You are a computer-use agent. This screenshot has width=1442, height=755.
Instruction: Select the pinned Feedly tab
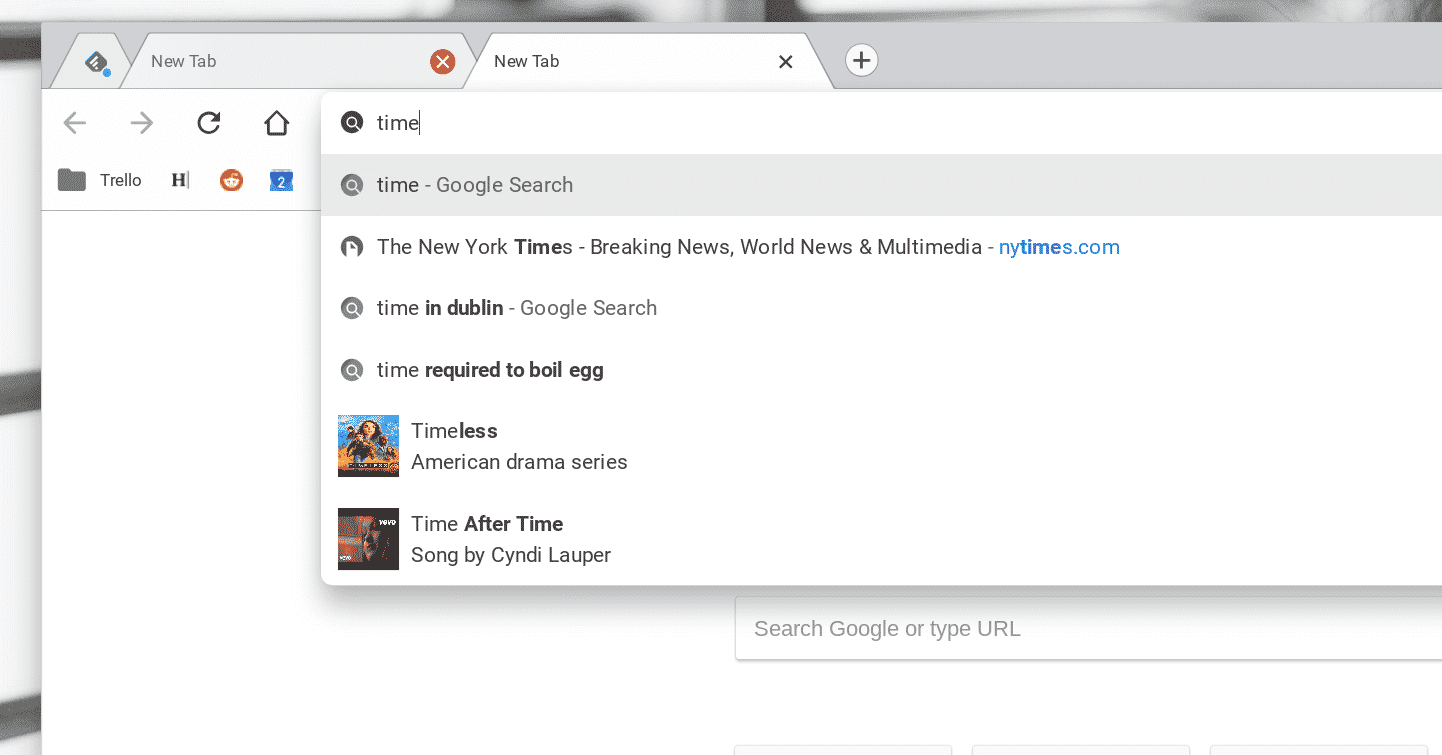(96, 63)
